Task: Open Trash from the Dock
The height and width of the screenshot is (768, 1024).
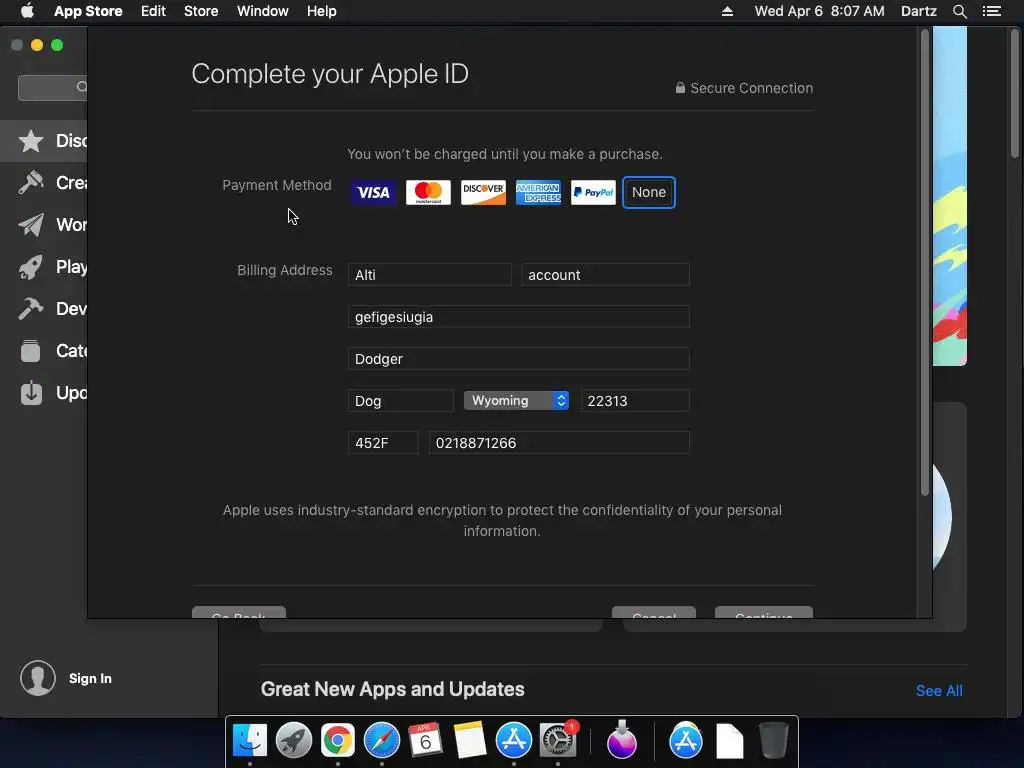Action: pyautogui.click(x=774, y=741)
